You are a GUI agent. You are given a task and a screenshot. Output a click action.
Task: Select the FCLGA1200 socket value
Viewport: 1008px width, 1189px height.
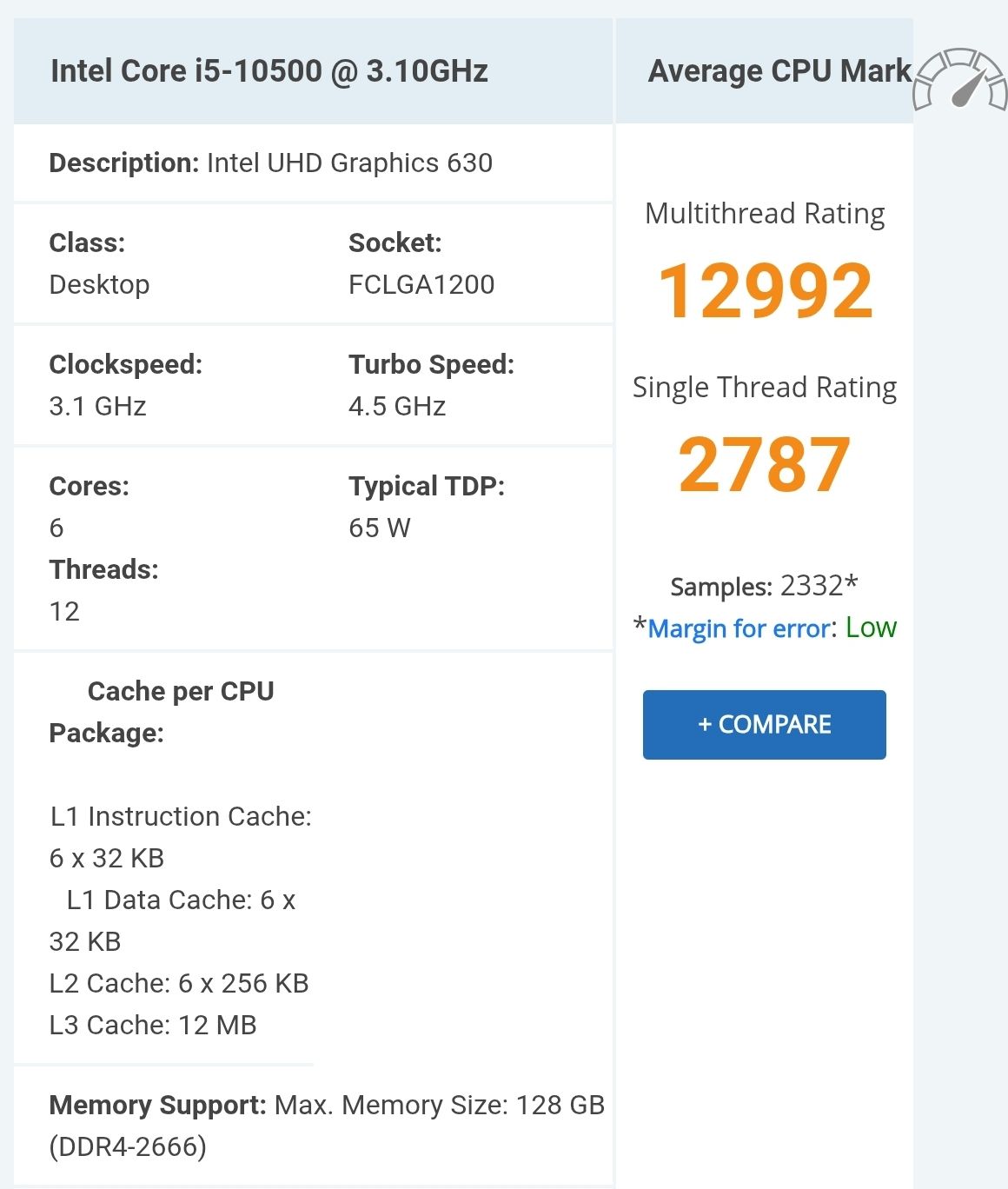coord(421,284)
